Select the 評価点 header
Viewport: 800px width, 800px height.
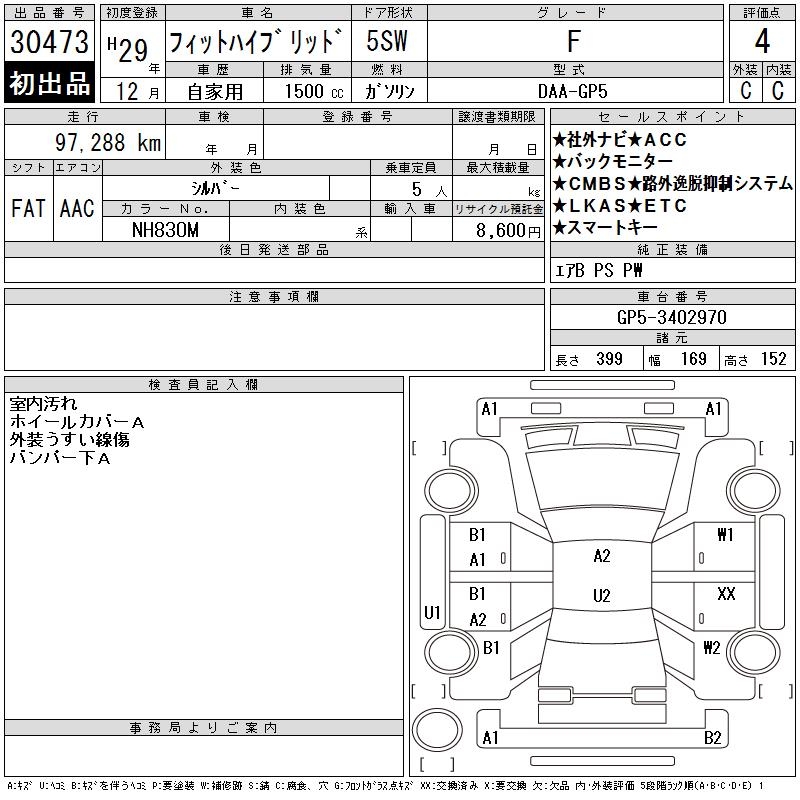pos(762,12)
